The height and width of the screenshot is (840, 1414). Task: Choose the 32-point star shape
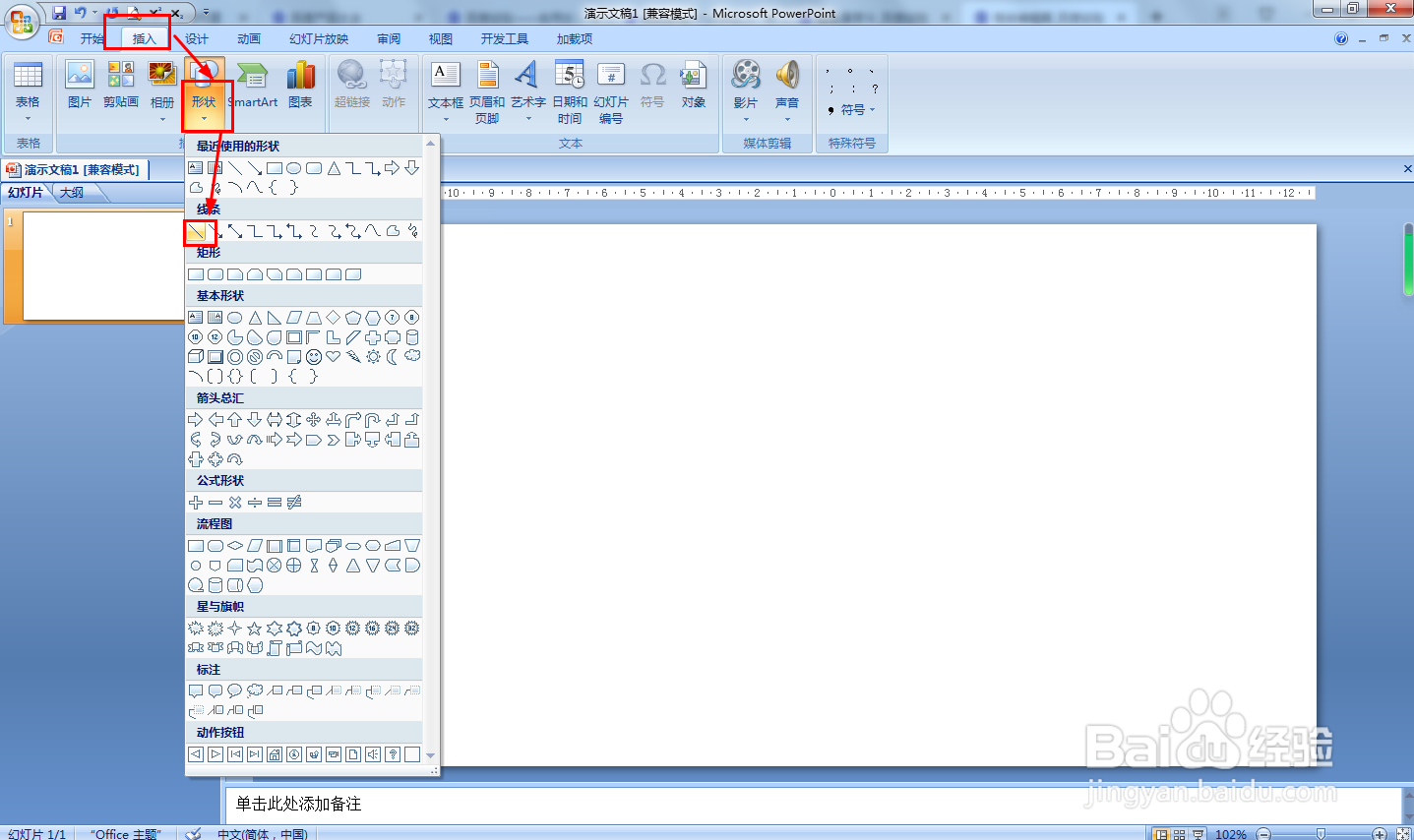click(412, 629)
